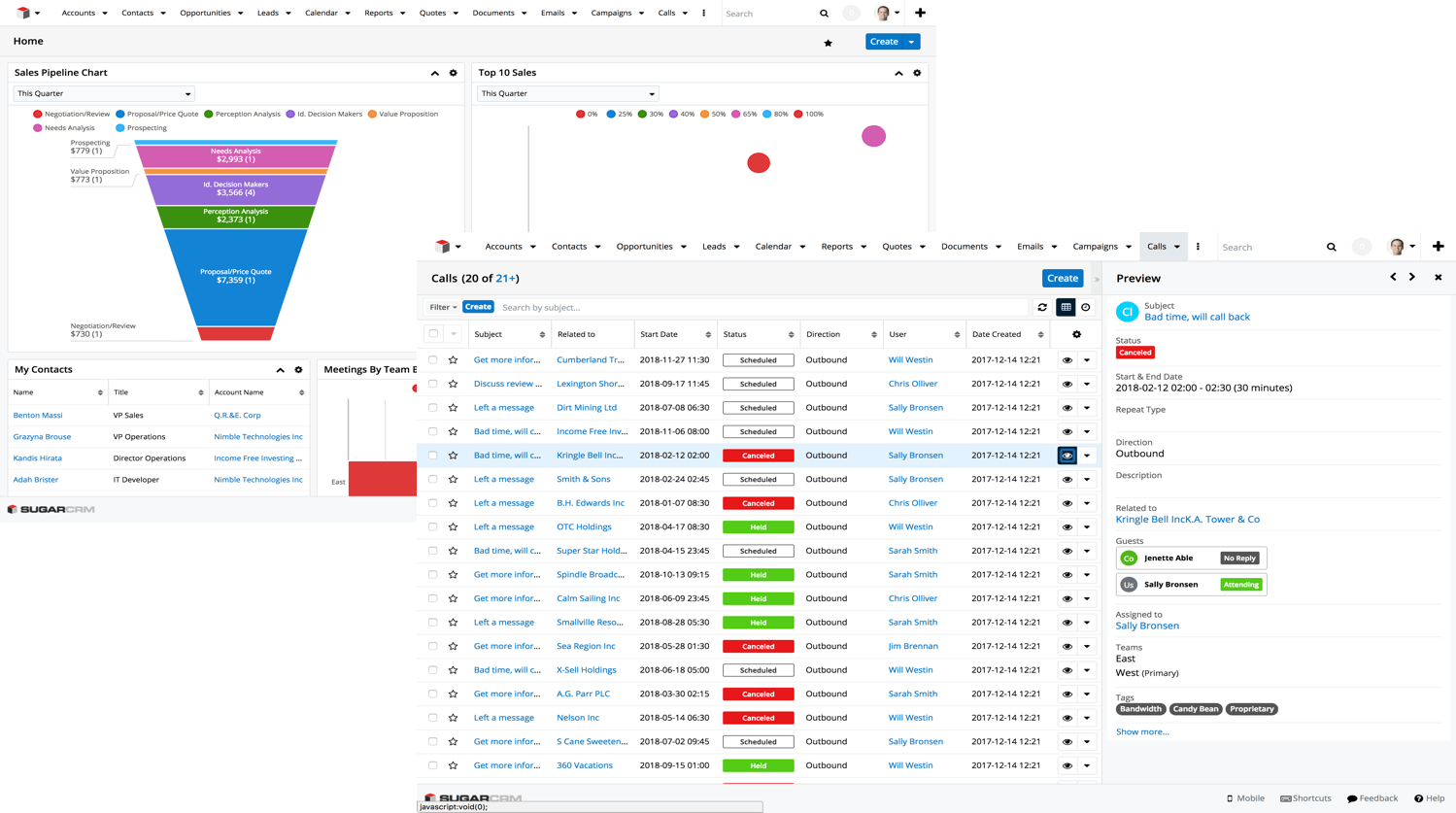Open column settings gear in Calls list header

point(1076,335)
